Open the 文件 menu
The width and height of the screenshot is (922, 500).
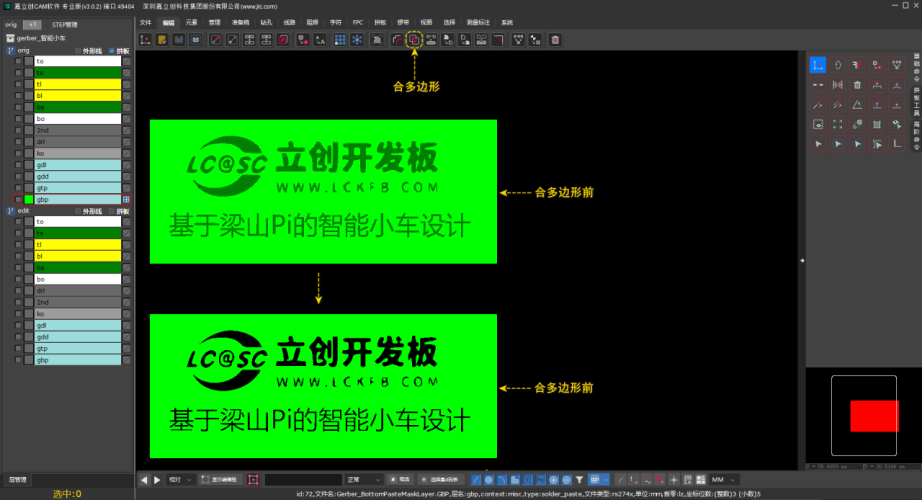click(145, 22)
